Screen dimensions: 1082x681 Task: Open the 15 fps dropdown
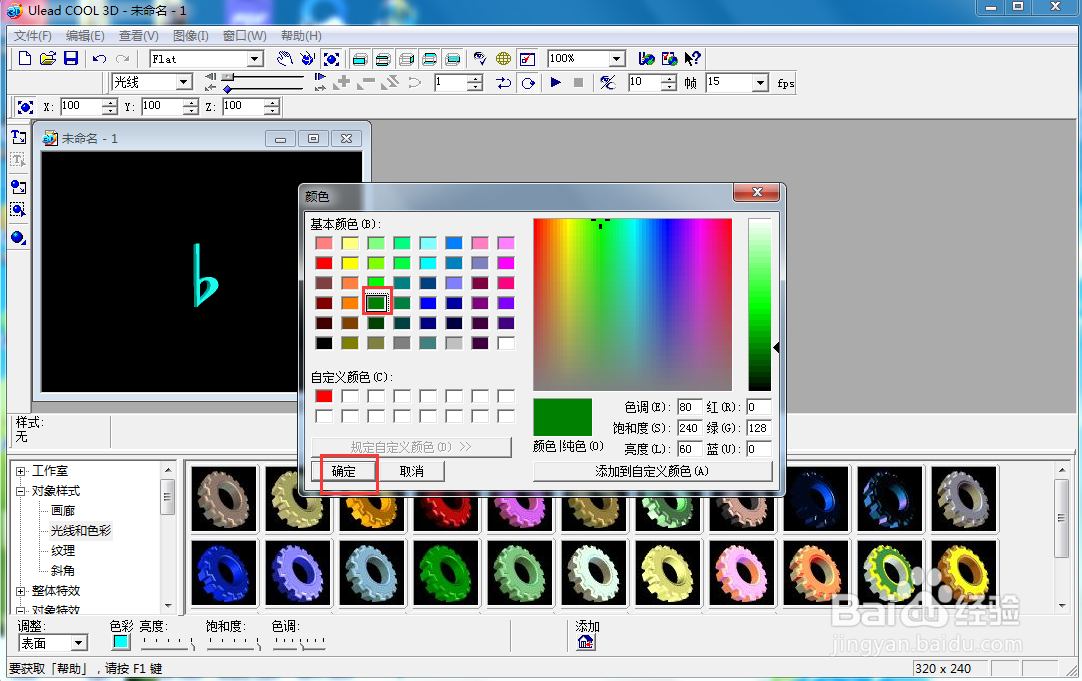(x=760, y=83)
